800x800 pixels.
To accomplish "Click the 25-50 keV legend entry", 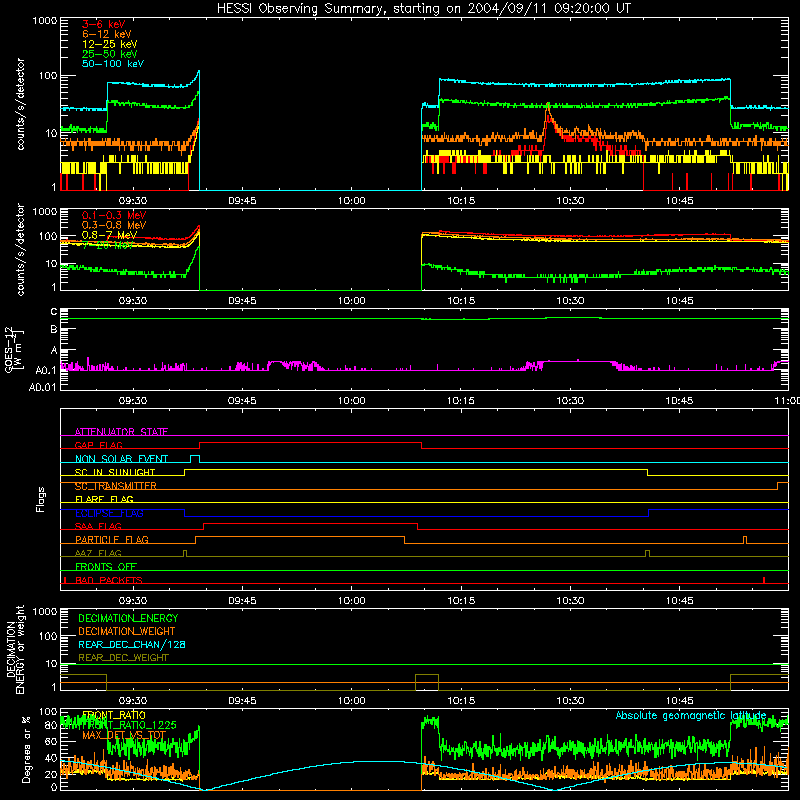I will point(109,54).
